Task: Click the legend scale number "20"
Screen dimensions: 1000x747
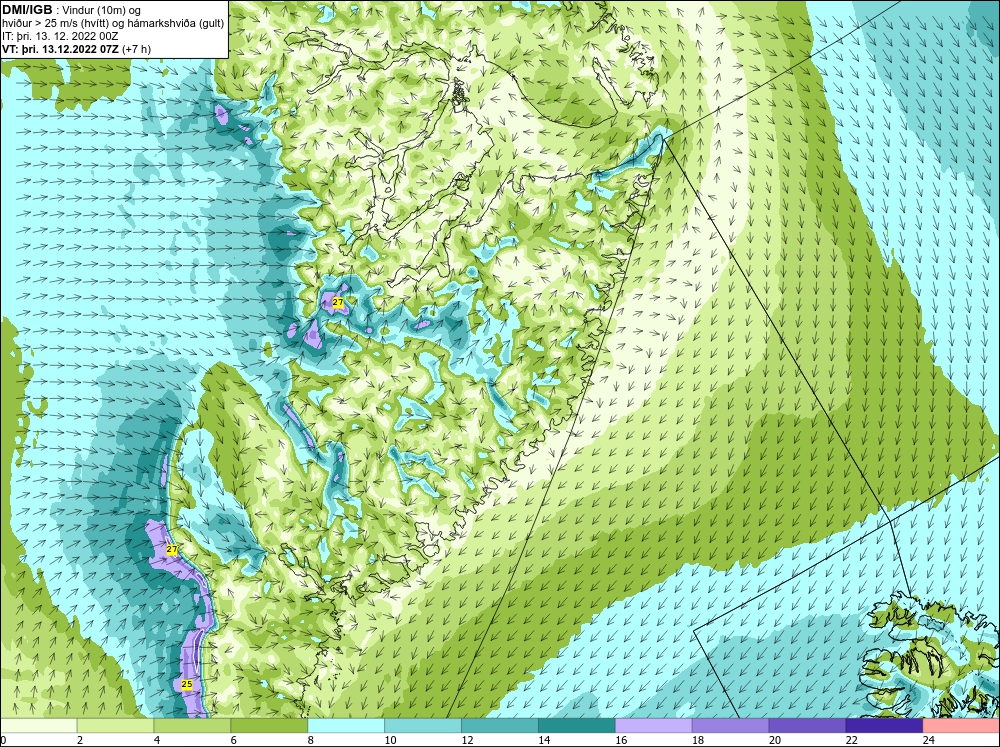Action: (x=775, y=740)
